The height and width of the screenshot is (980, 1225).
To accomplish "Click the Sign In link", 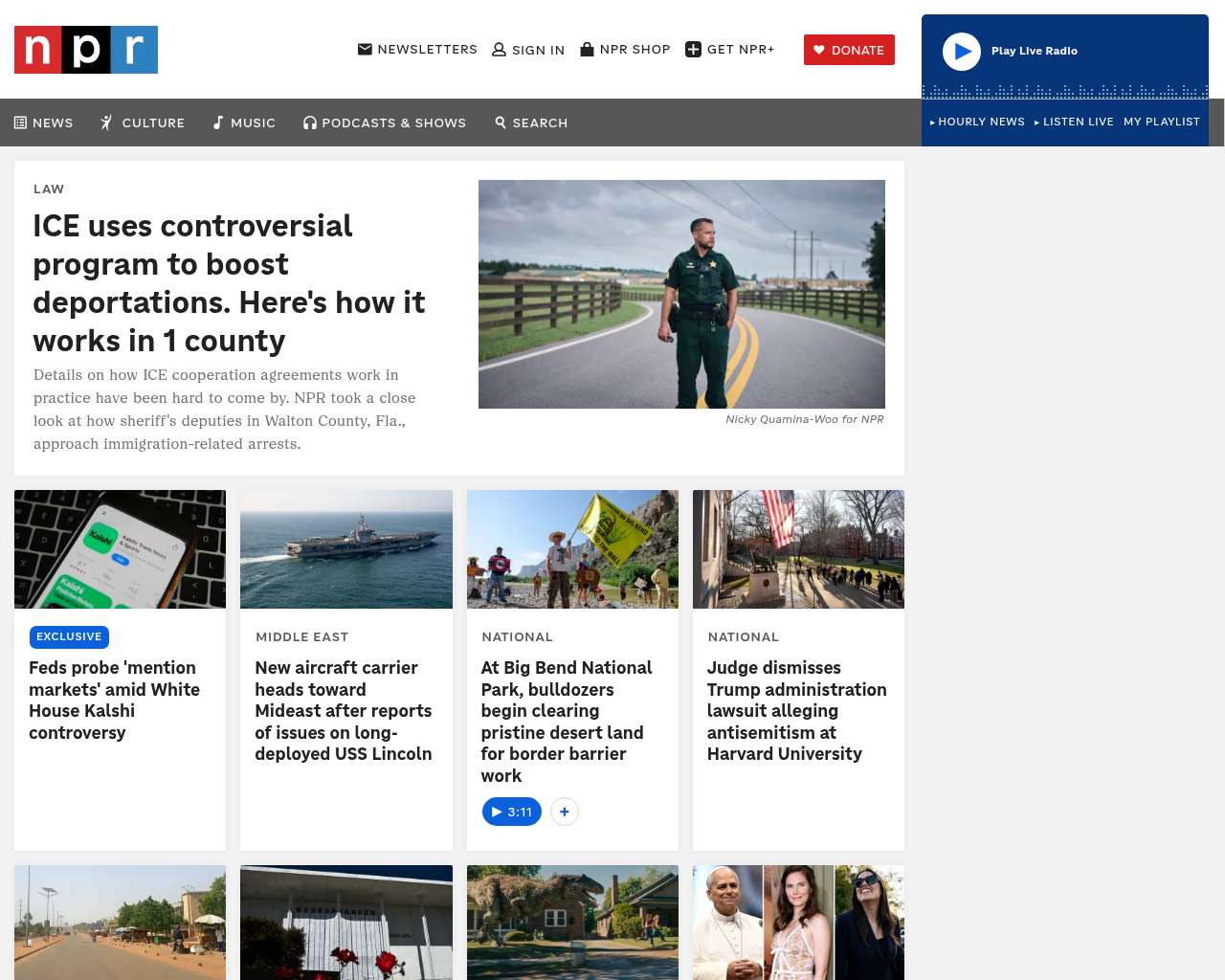I will [528, 50].
